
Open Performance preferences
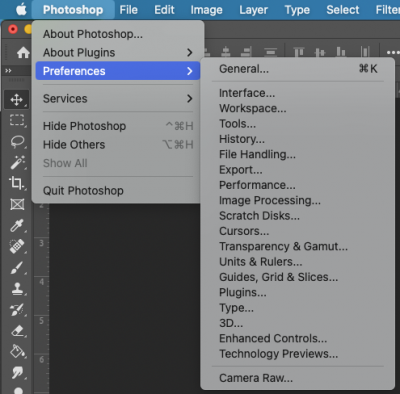(257, 185)
